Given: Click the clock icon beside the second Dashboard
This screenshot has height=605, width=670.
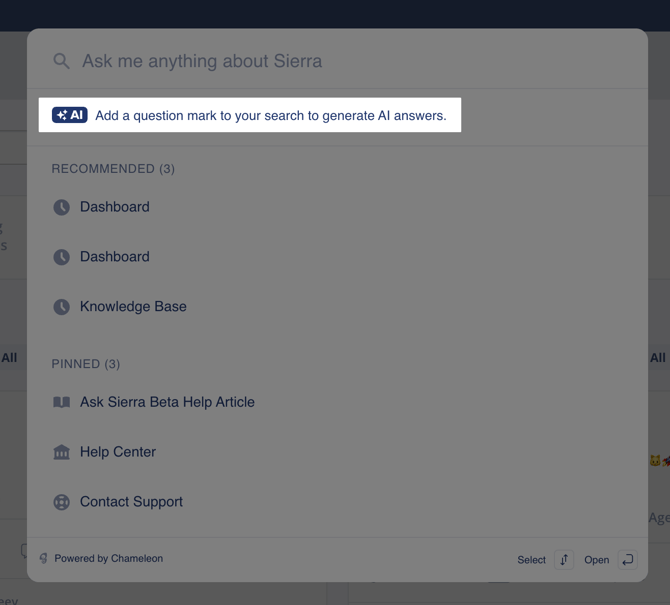Looking at the screenshot, I should [x=62, y=257].
